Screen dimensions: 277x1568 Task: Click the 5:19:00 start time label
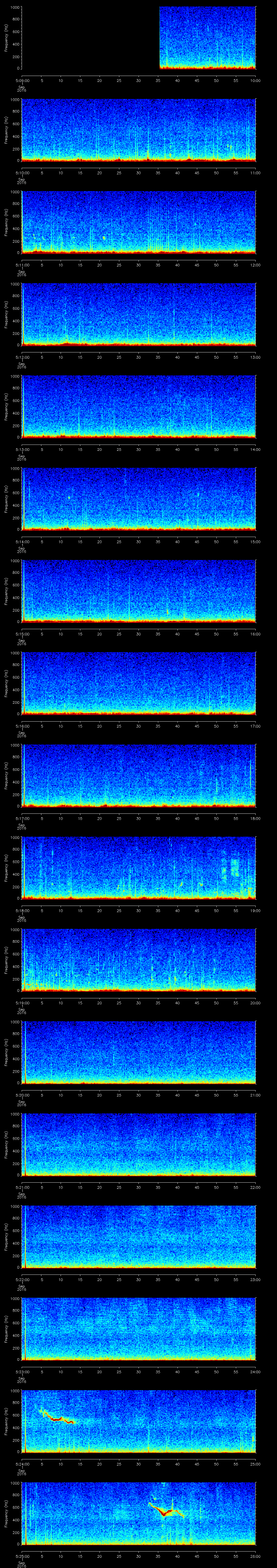[22, 1003]
